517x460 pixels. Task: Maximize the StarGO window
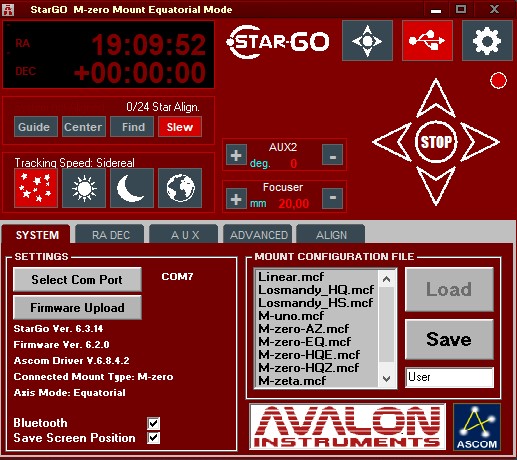(461, 9)
